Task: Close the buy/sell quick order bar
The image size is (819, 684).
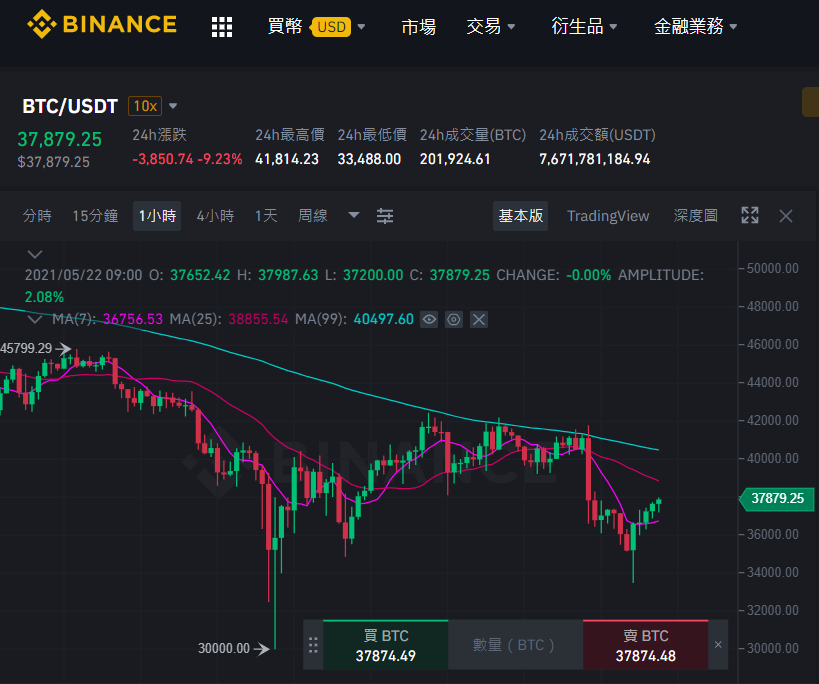Action: point(718,645)
